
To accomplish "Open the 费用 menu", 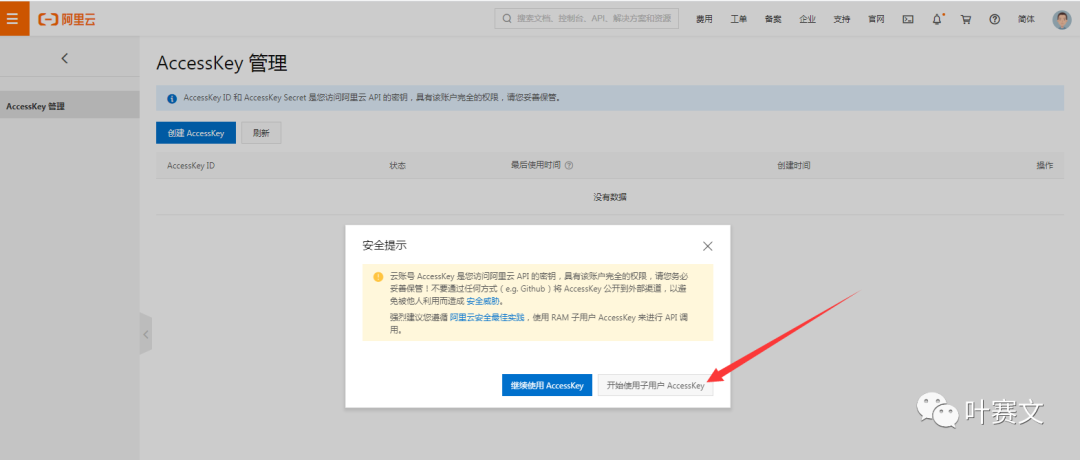I will 704,19.
